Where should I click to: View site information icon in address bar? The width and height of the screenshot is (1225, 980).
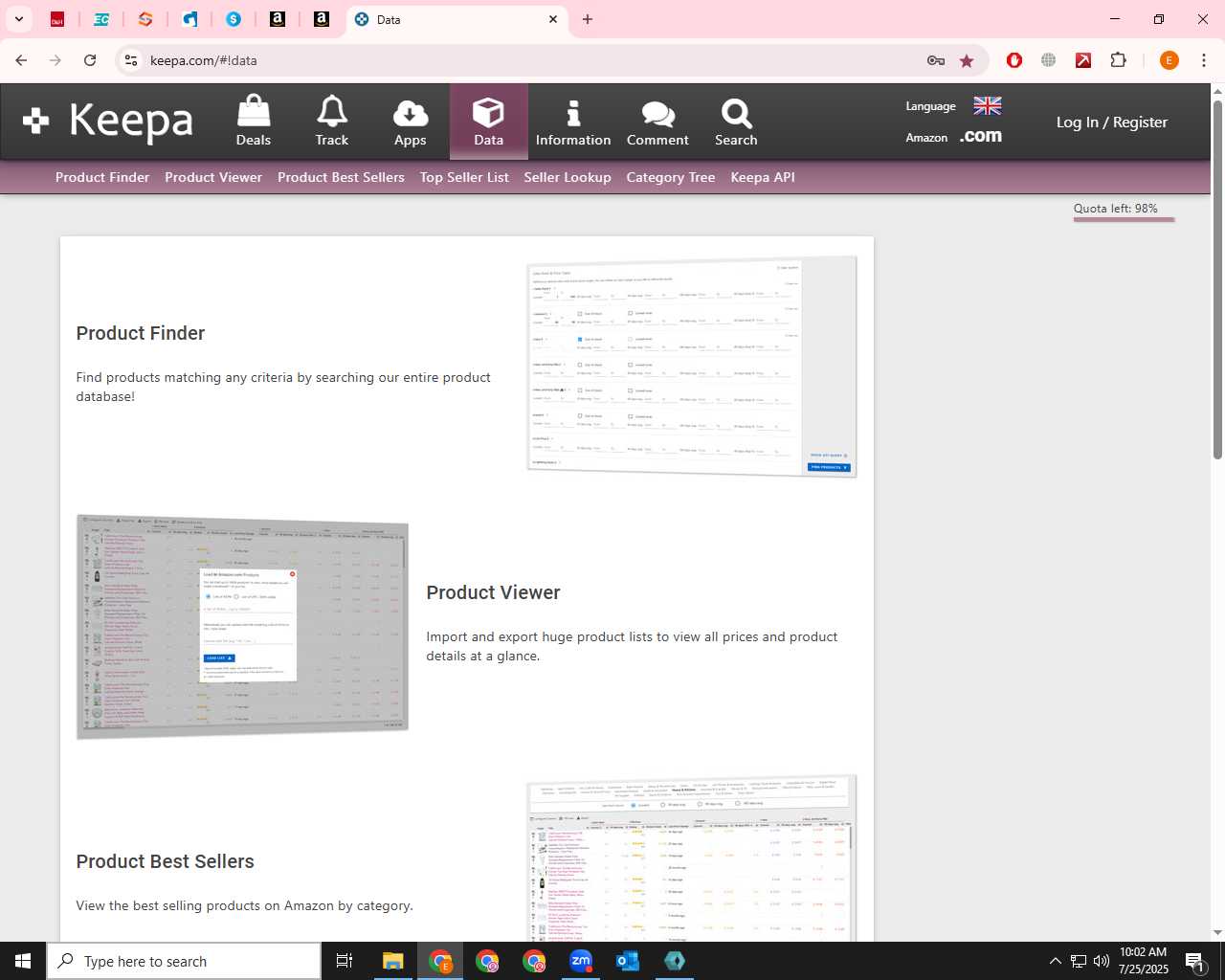point(131,60)
